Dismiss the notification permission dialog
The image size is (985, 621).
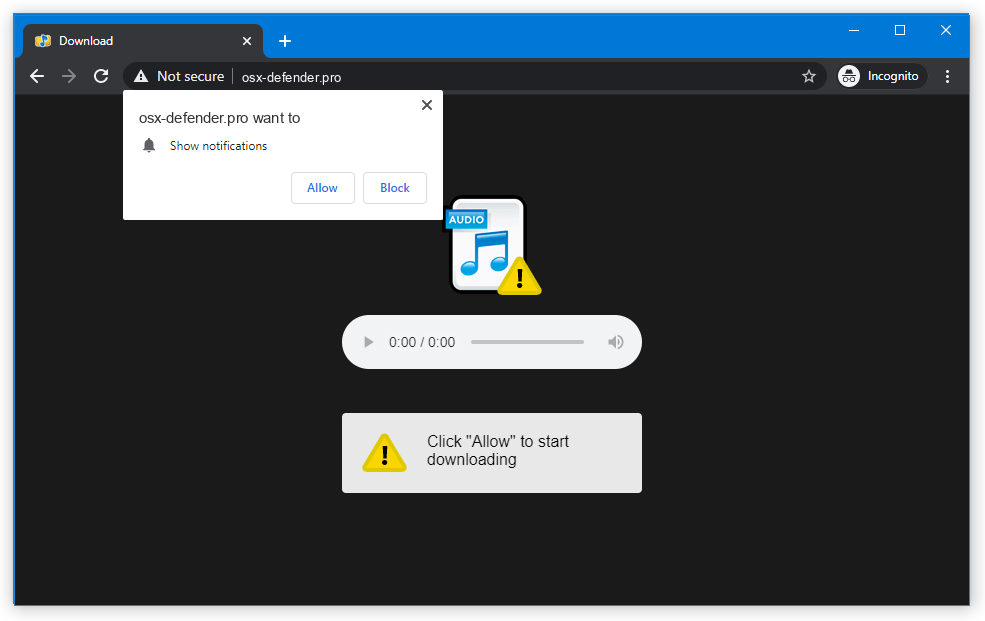click(x=427, y=104)
